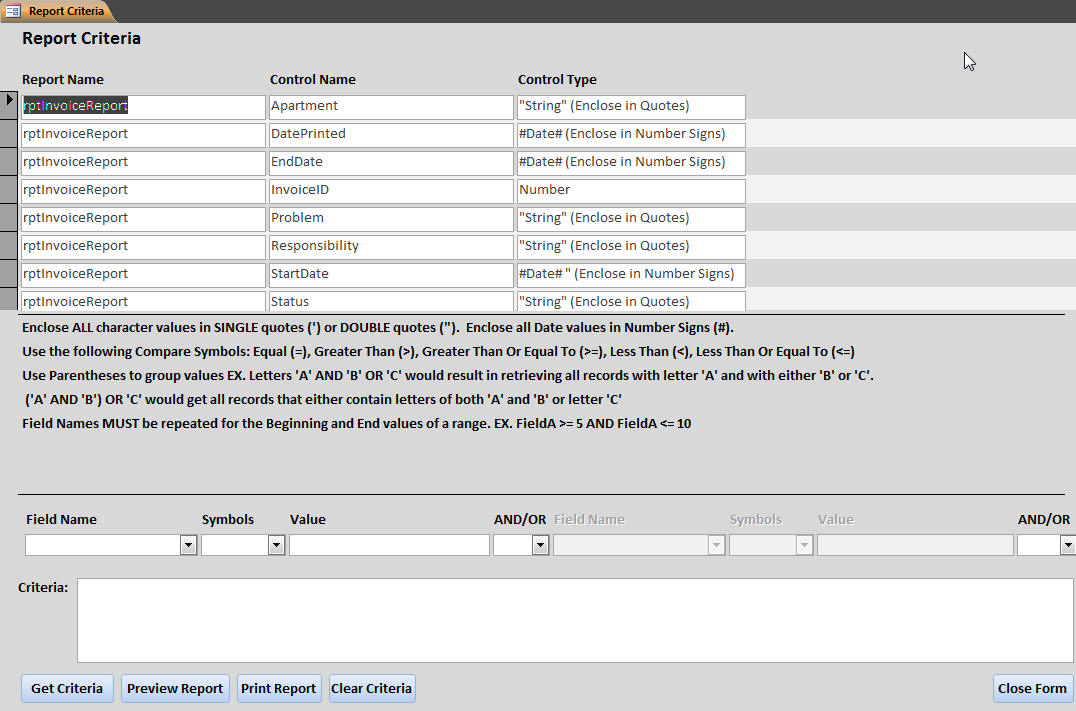Click the Report Name column header
Screen dimensions: 1076x711
[63, 80]
